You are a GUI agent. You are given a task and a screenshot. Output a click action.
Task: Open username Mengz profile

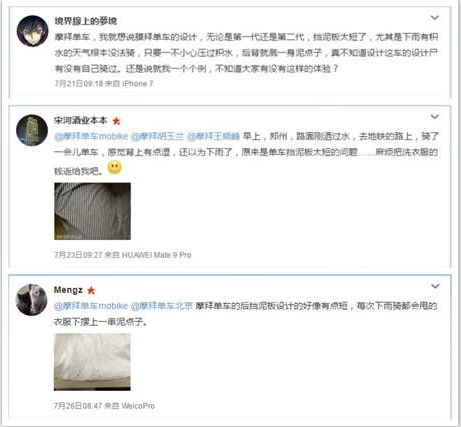point(68,290)
